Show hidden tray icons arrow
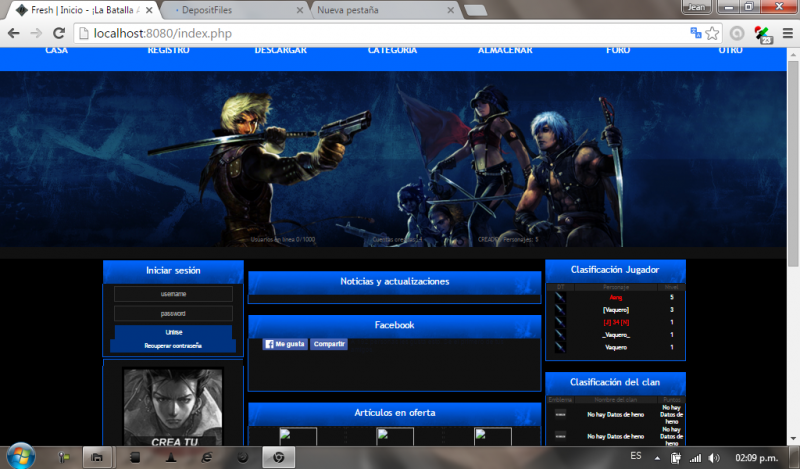Screen dimensions: 800x469 [657, 458]
